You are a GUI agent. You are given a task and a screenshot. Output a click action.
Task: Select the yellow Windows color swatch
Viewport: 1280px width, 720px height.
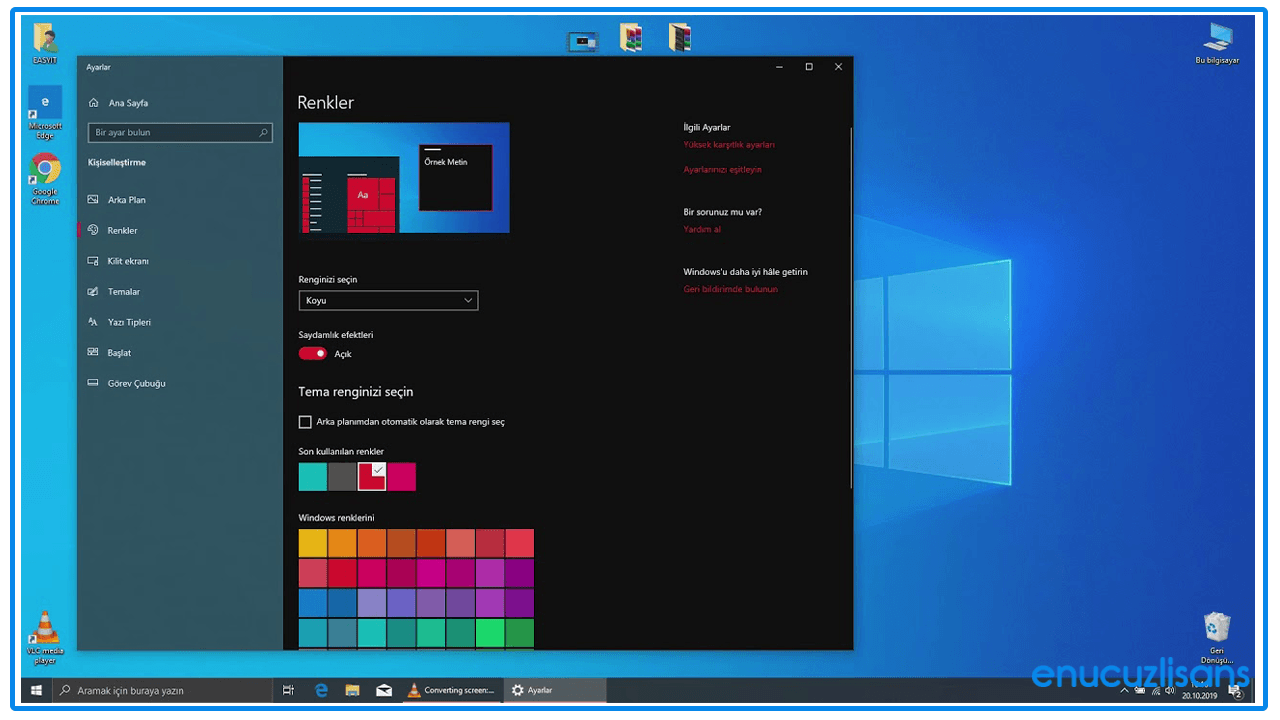click(312, 542)
